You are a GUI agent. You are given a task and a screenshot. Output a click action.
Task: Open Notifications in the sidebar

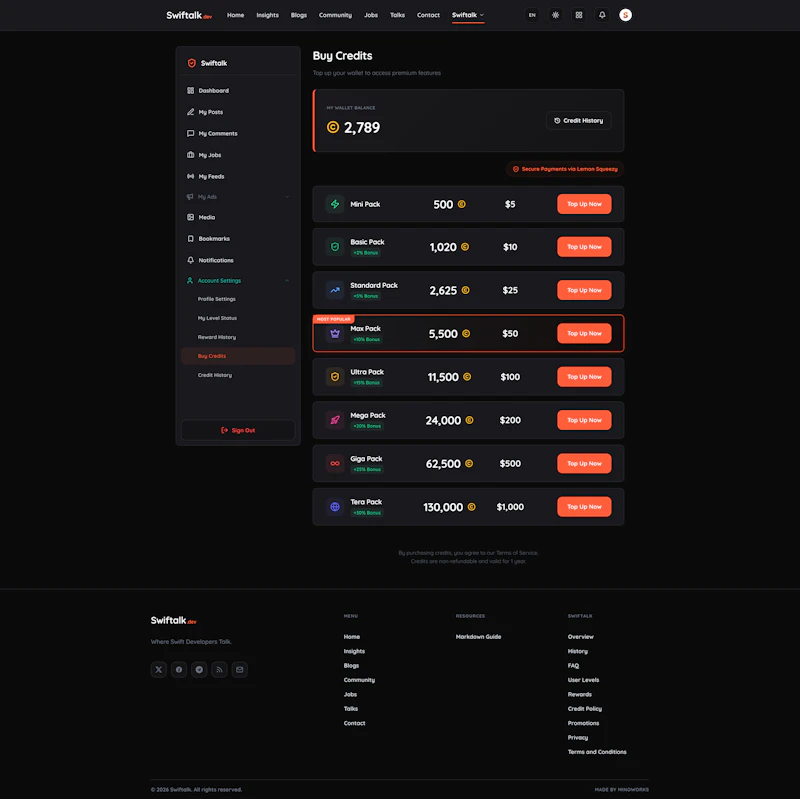(x=238, y=260)
